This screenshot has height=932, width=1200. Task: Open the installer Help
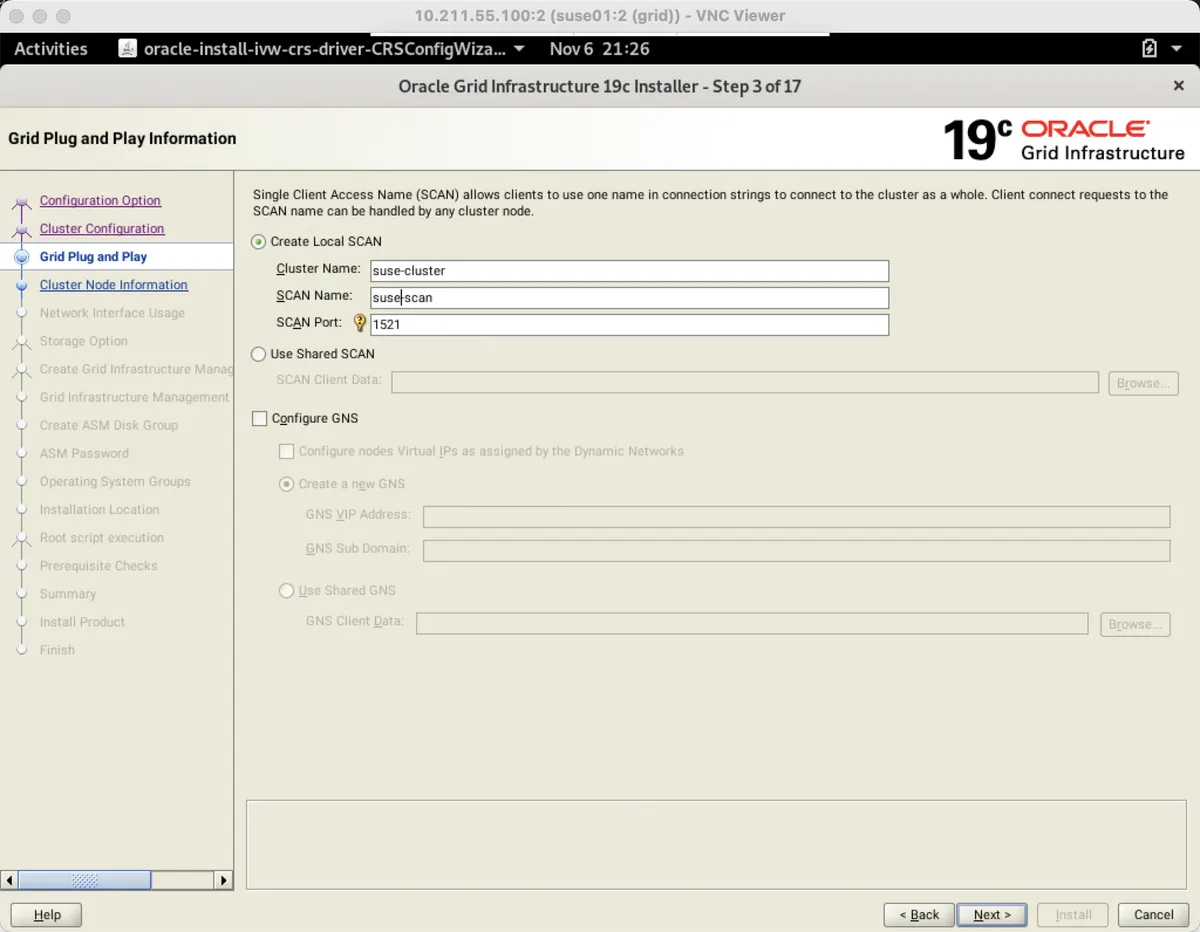click(45, 914)
